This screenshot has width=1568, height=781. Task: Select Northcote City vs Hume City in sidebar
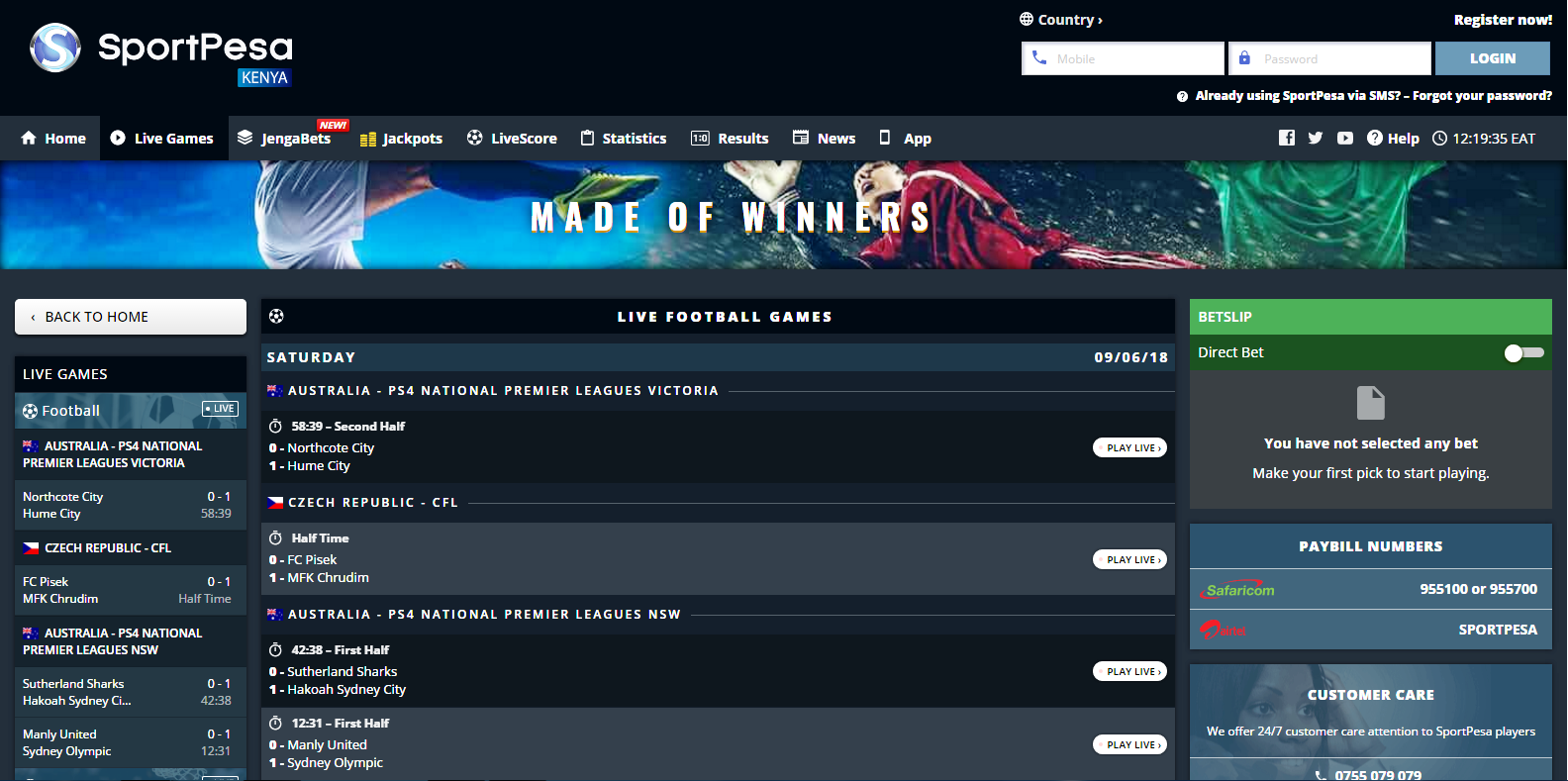(131, 505)
